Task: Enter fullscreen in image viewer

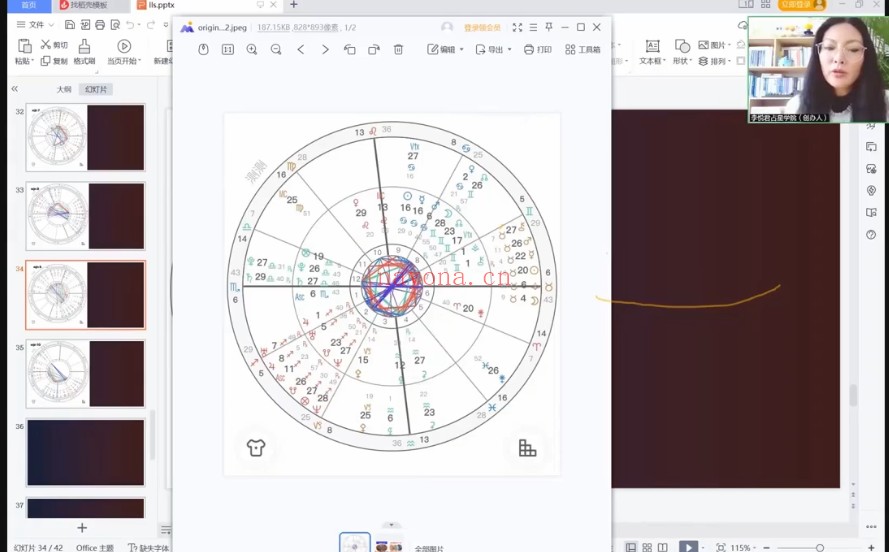Action: click(517, 27)
